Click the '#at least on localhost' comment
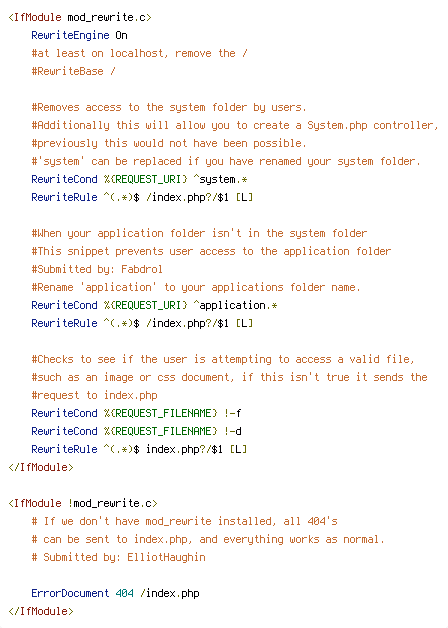 (139, 53)
